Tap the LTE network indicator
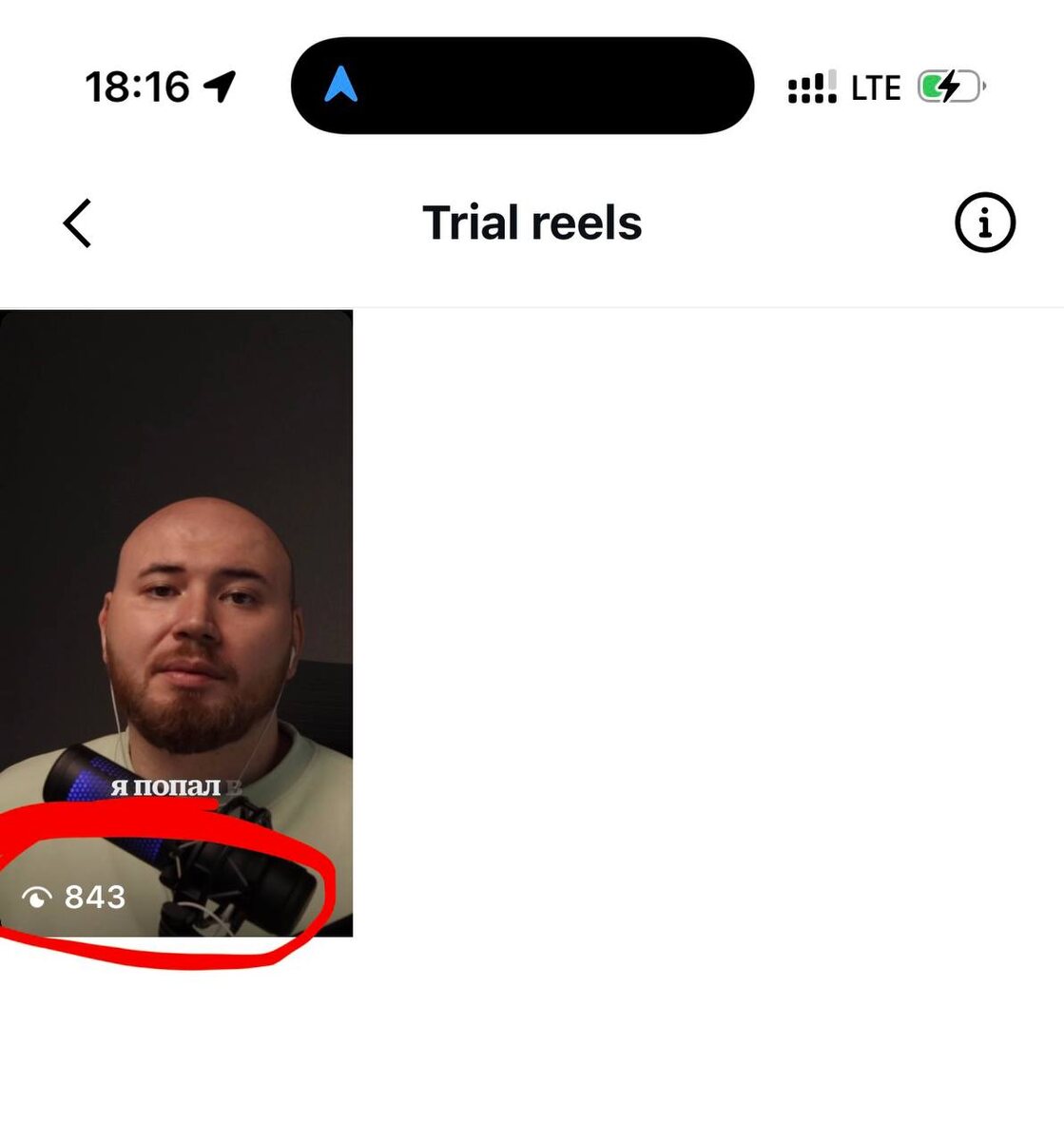 (x=876, y=87)
